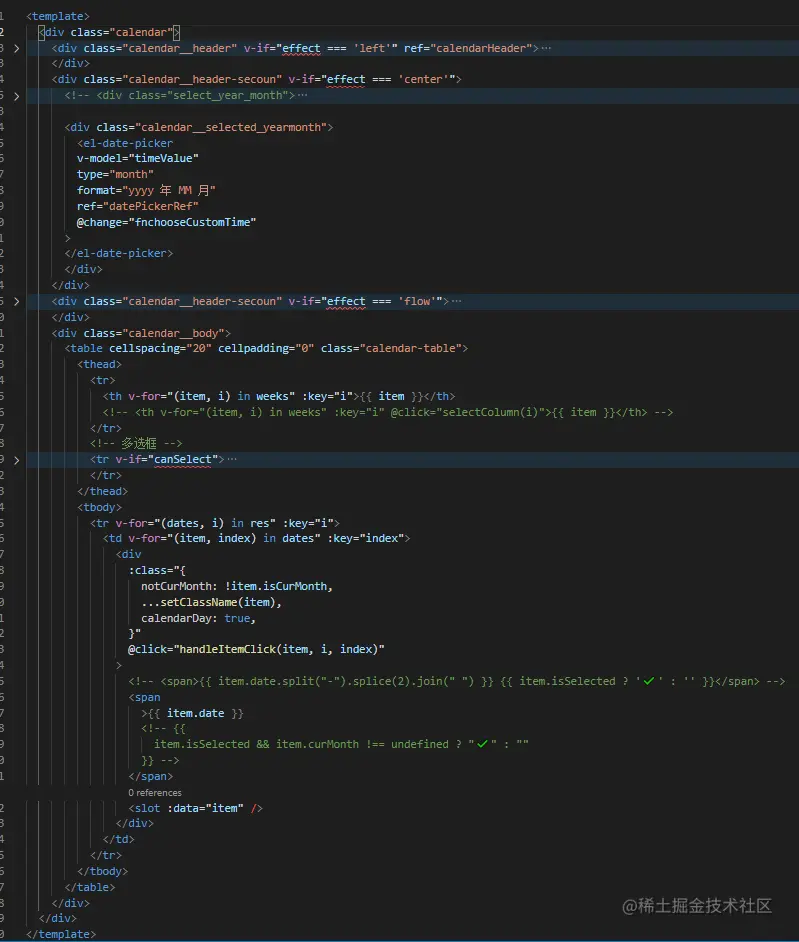
Task: Expand the folded tr v-if="canSelect" row
Action: (x=16, y=460)
